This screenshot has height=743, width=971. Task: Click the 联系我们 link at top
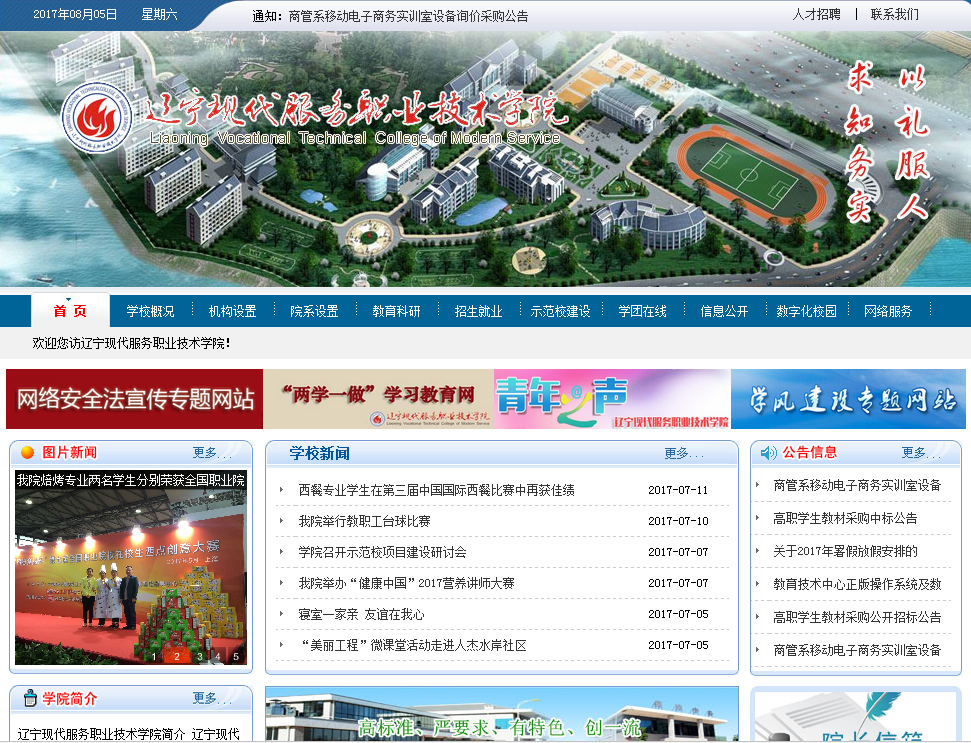894,15
